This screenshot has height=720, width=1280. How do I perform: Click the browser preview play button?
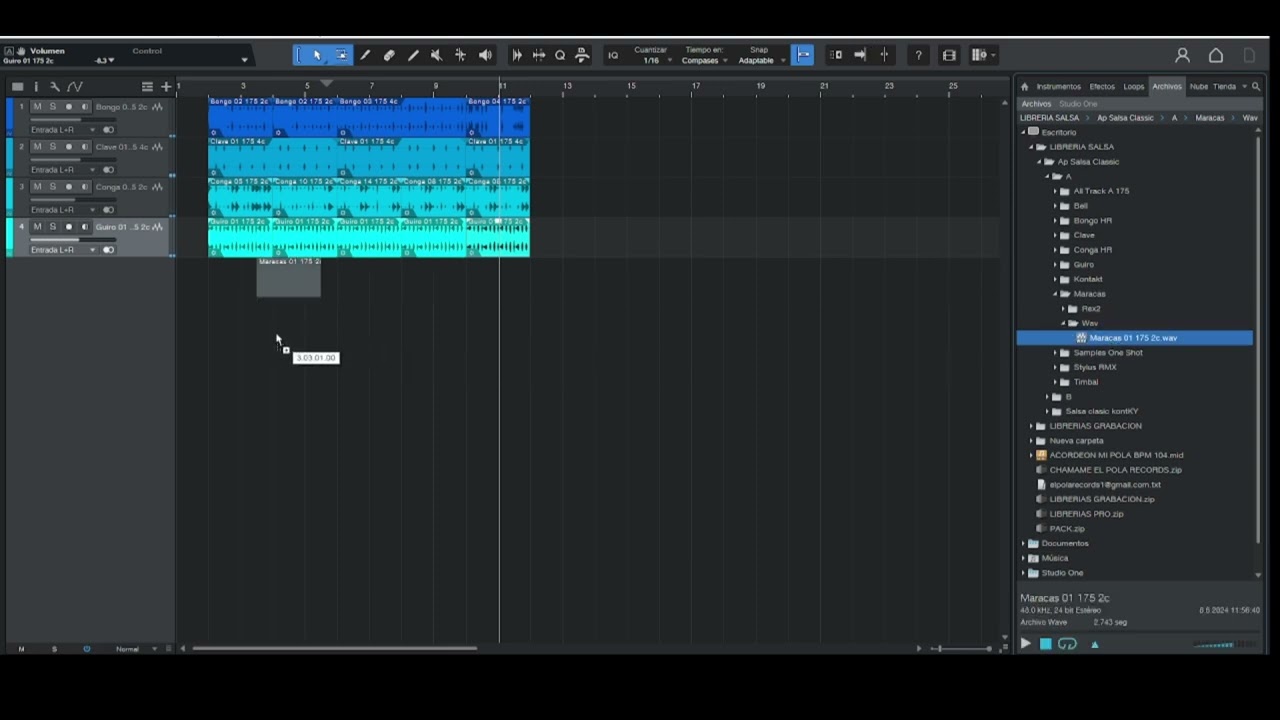[x=1025, y=644]
